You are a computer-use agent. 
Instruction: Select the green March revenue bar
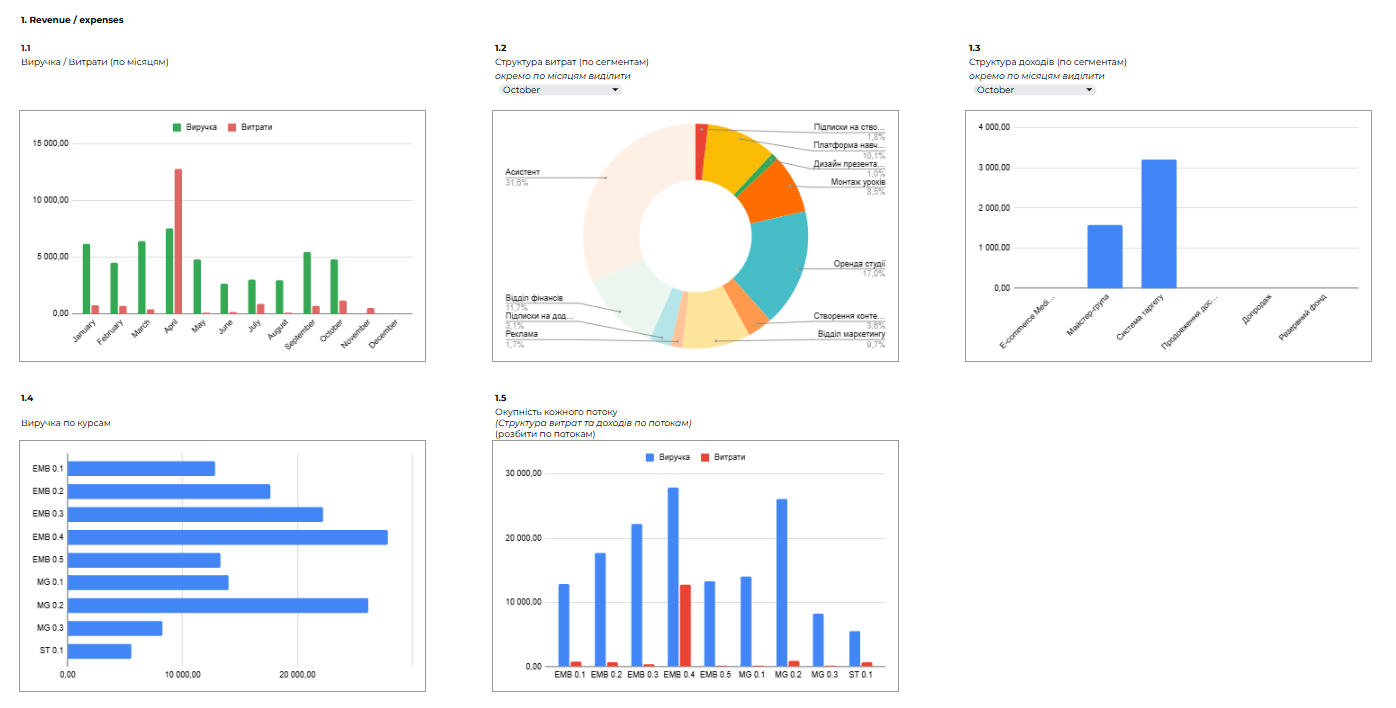142,277
